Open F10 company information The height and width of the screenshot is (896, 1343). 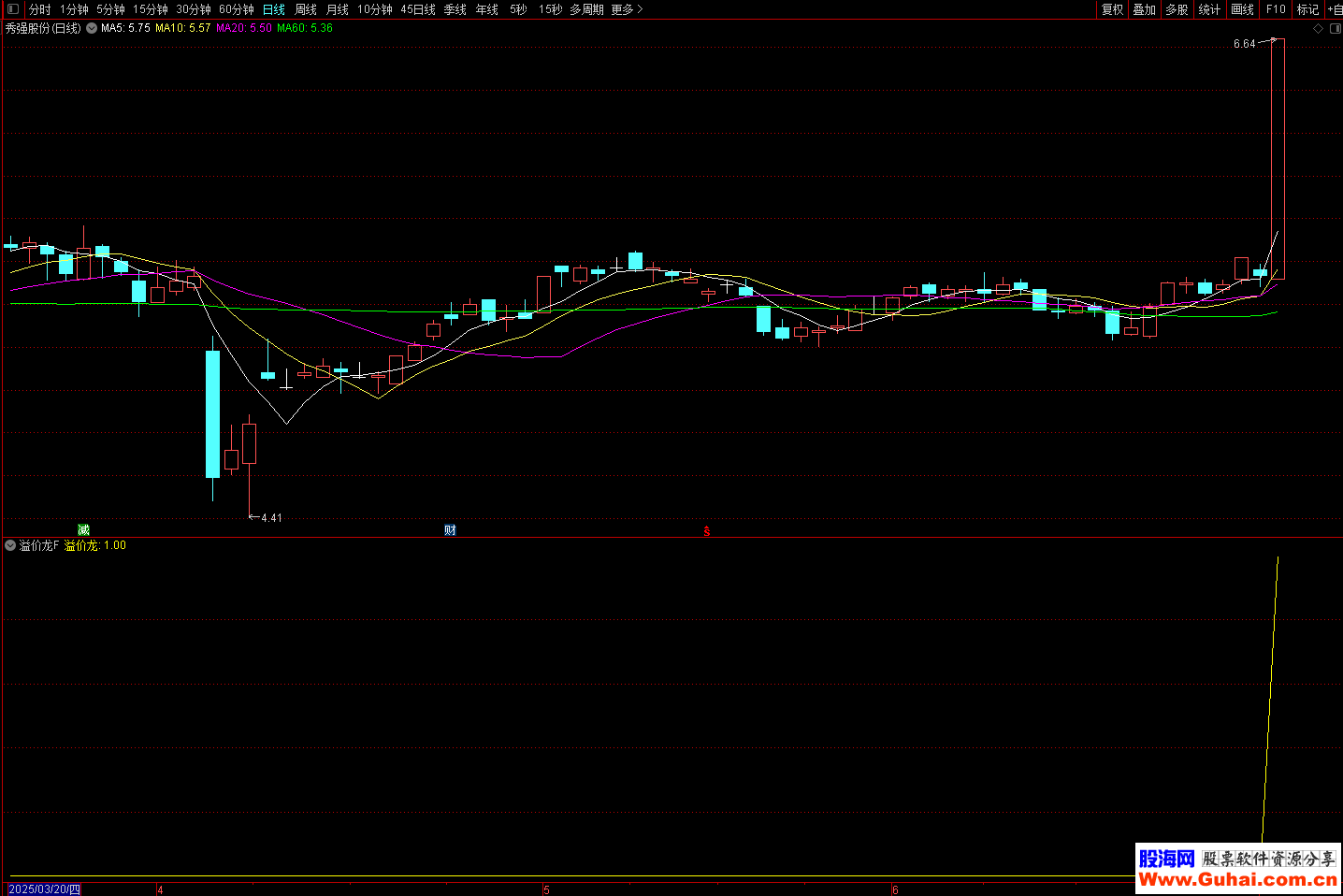(x=1276, y=9)
